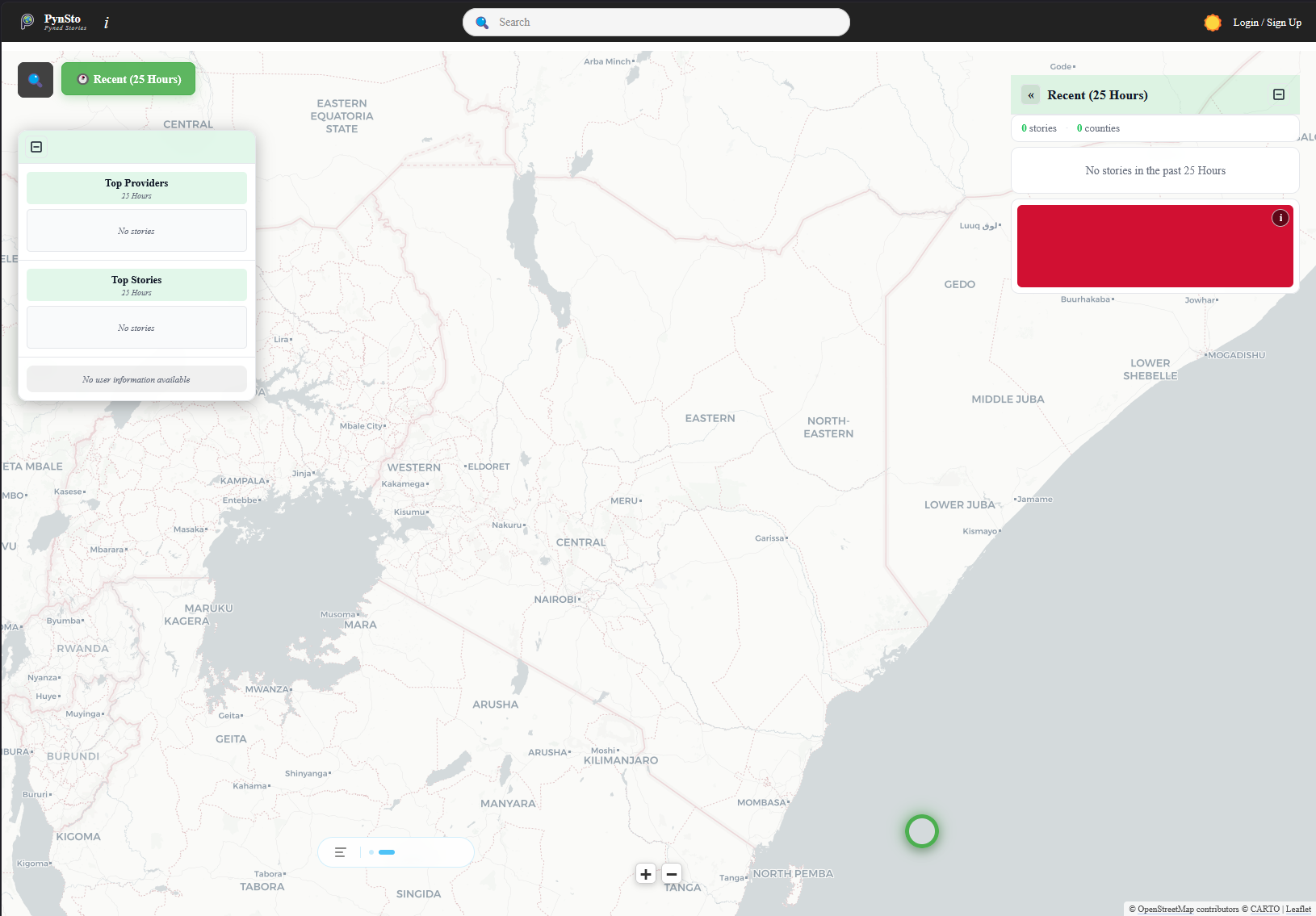Click the Search input field
Image resolution: width=1316 pixels, height=916 pixels.
pyautogui.click(x=656, y=23)
